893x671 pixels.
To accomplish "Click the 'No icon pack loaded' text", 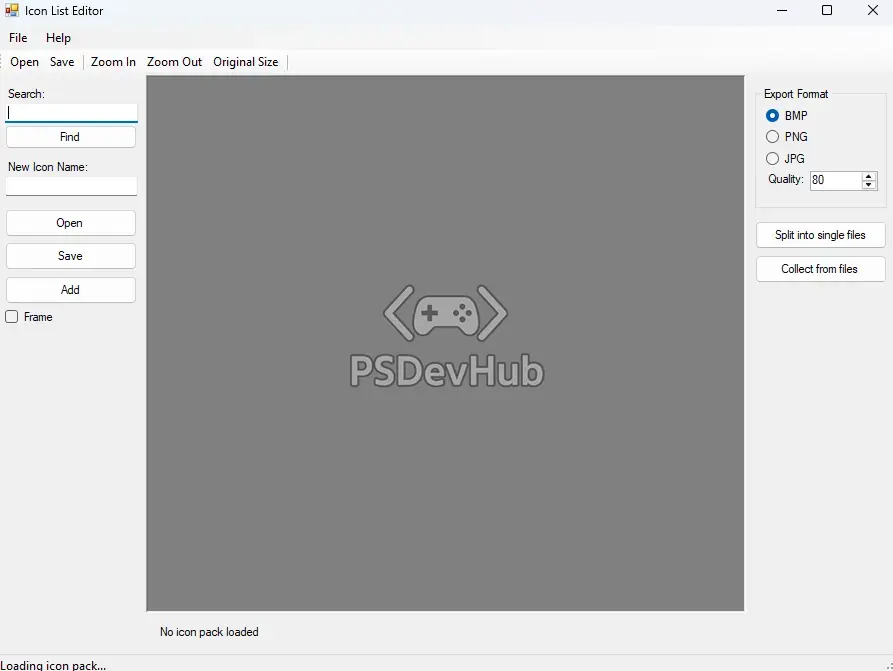I will (x=209, y=632).
